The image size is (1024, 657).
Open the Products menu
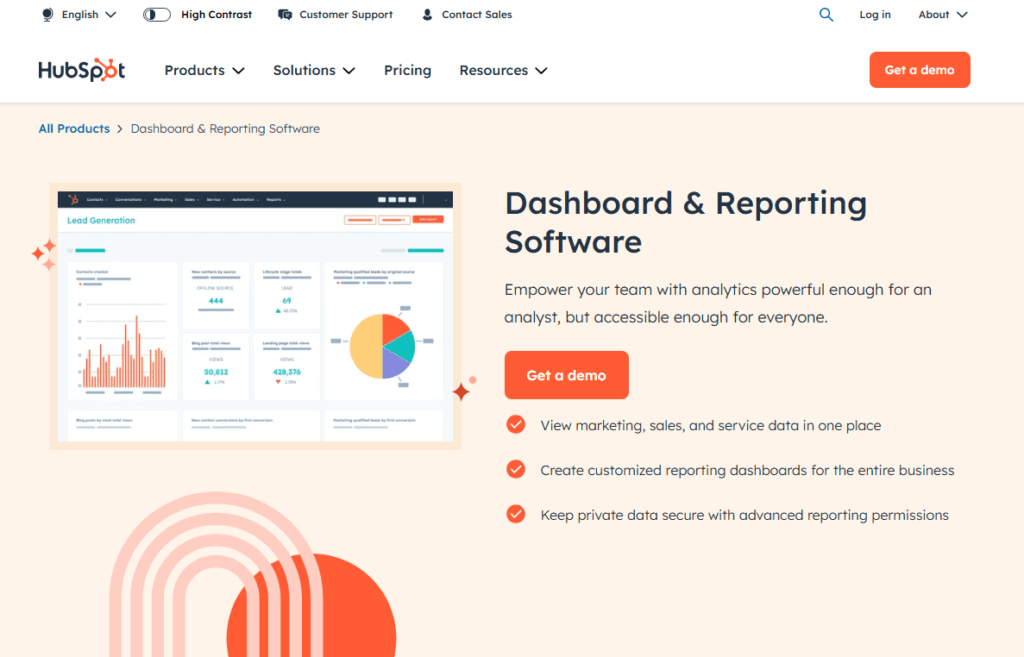coord(204,70)
